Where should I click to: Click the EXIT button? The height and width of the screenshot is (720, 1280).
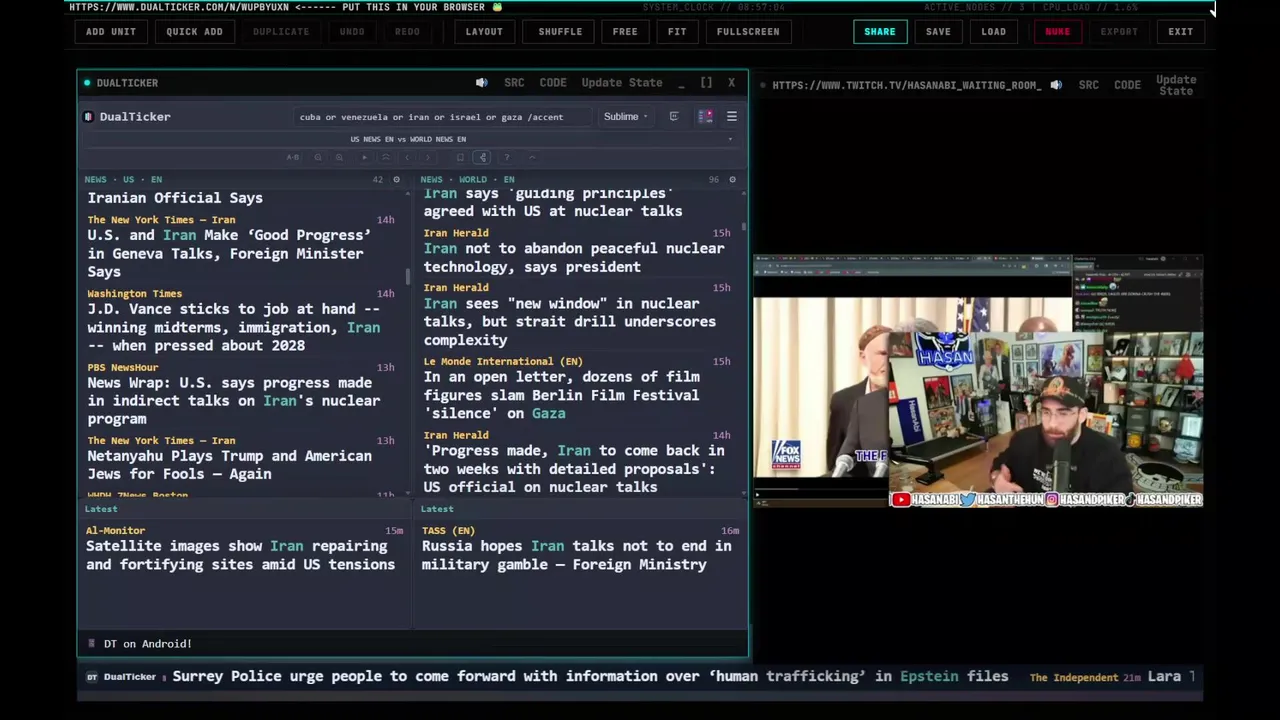pos(1180,32)
